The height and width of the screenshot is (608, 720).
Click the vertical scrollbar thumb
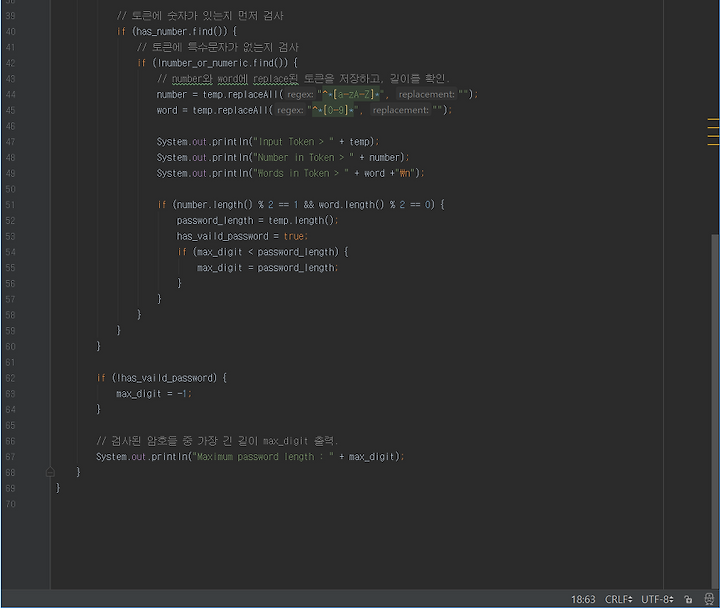coord(715,411)
